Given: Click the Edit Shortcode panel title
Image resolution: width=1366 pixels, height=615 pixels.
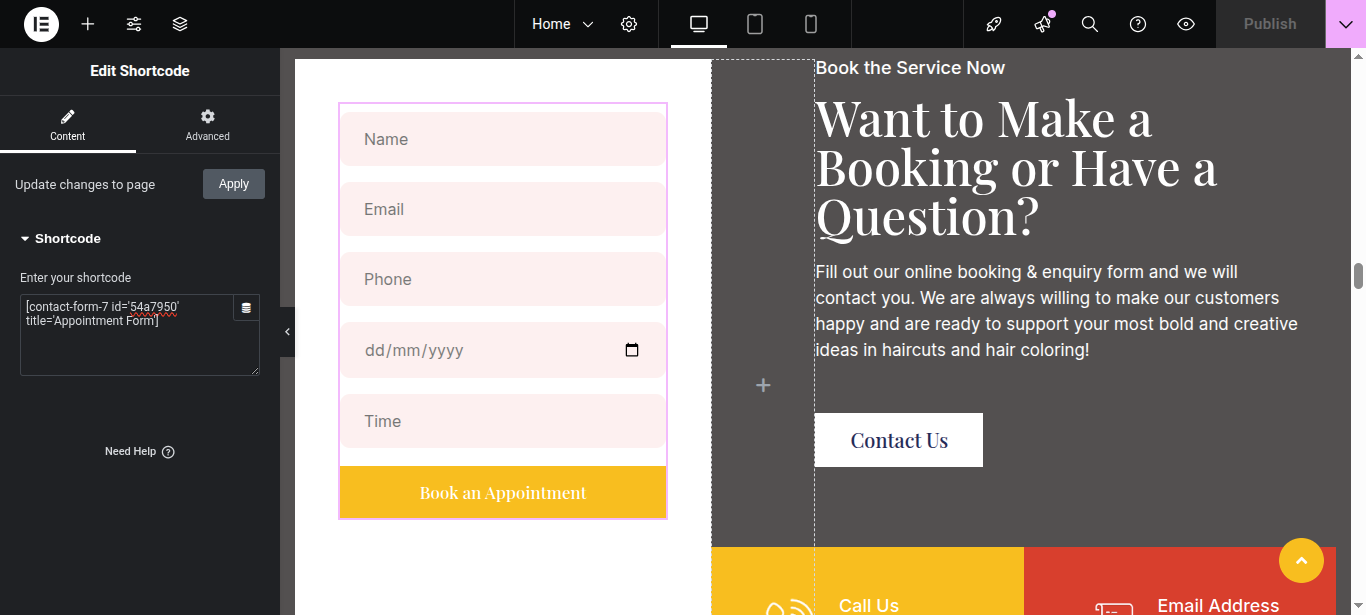Looking at the screenshot, I should click(140, 71).
